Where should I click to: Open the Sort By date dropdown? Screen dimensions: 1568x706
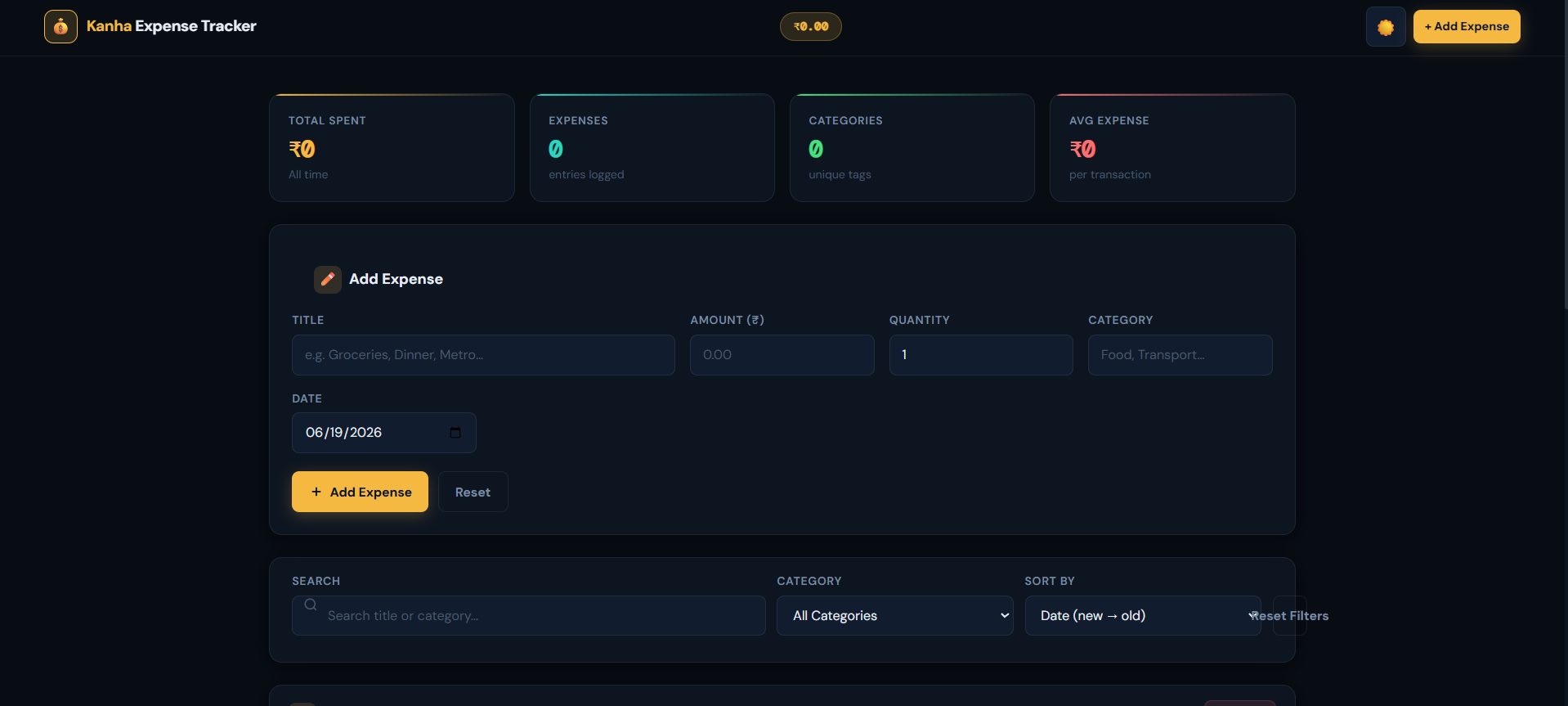1143,616
